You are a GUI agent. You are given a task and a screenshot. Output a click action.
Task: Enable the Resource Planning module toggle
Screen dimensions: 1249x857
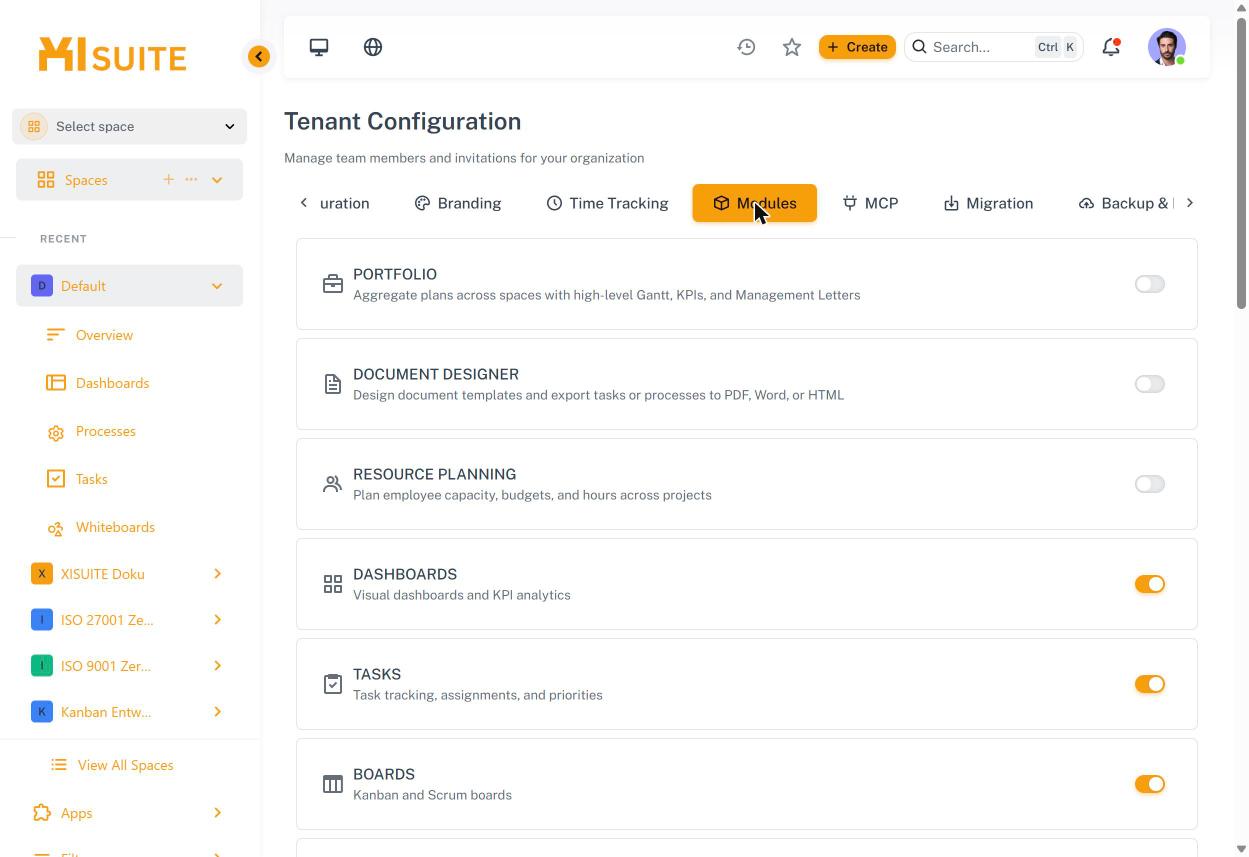tap(1150, 484)
